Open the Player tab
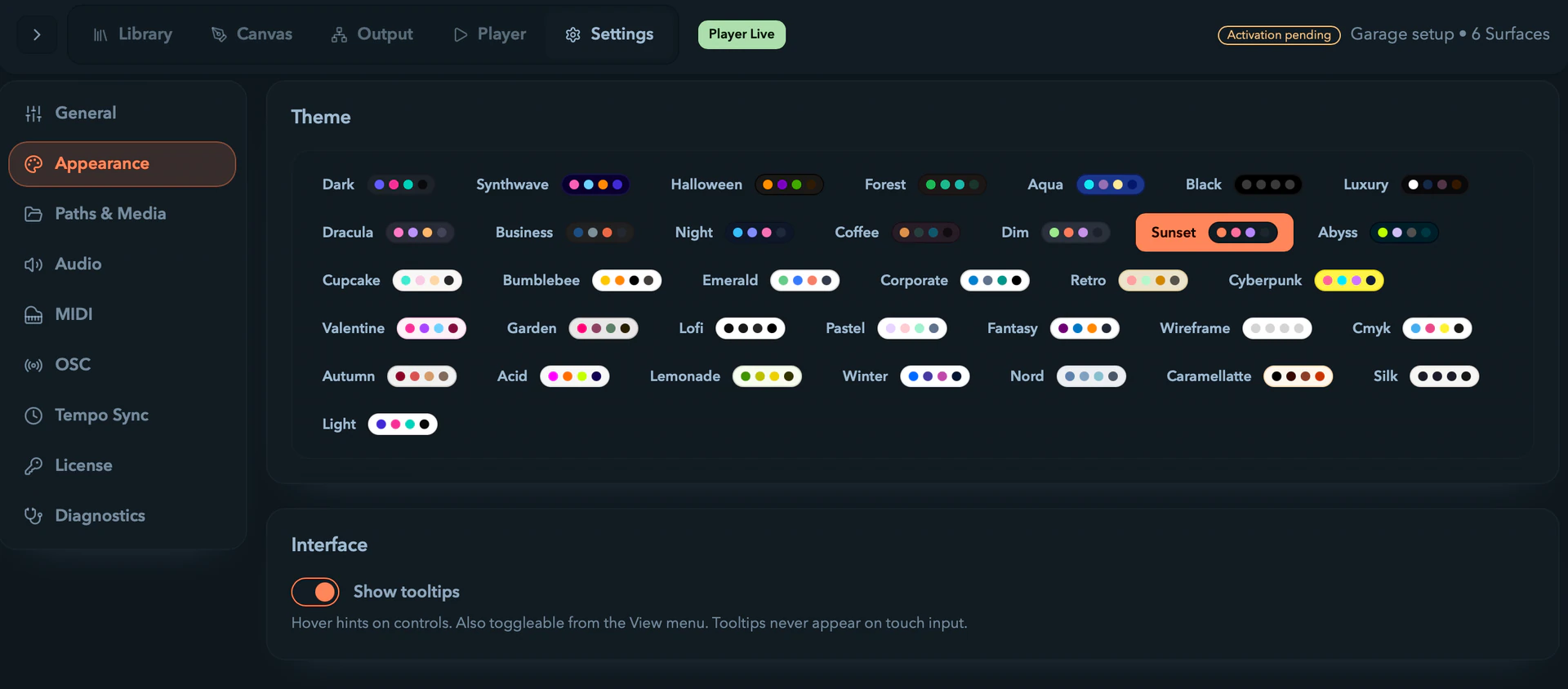The image size is (1568, 689). (x=490, y=34)
